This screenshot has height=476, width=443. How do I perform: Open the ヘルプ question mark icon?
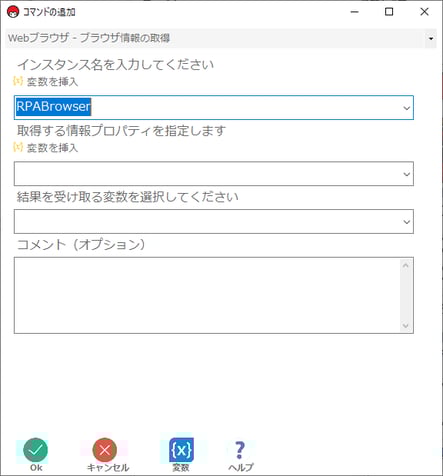tap(240, 450)
